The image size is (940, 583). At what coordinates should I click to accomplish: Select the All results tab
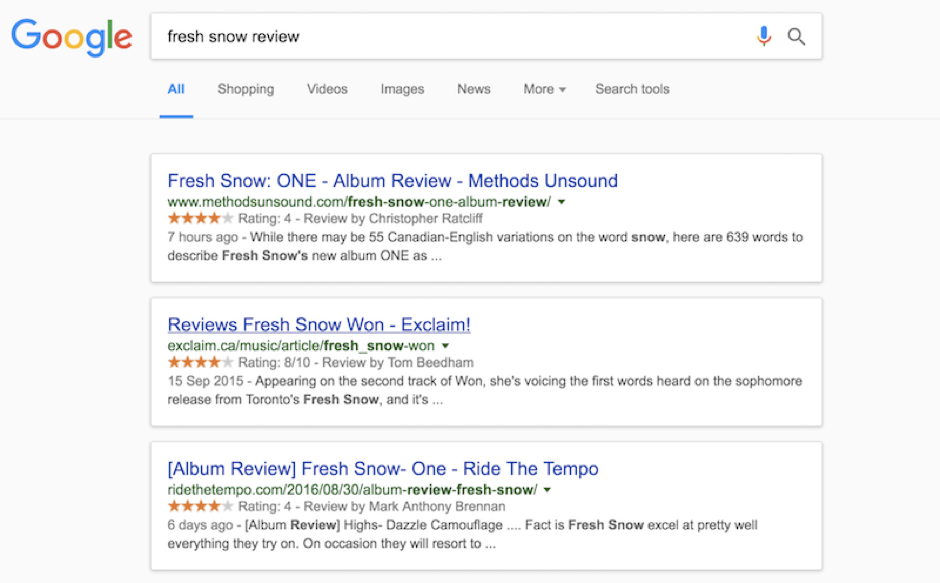(176, 89)
